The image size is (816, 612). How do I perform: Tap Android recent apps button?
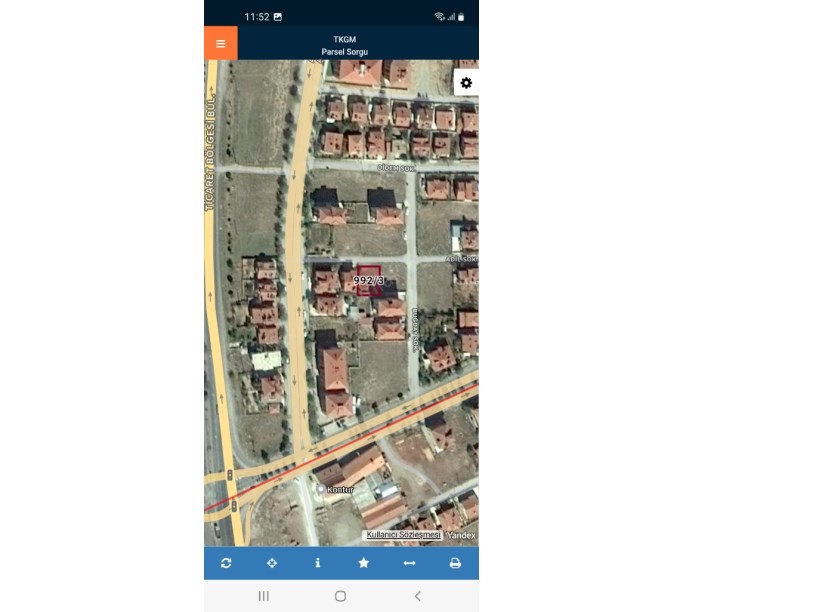264,596
